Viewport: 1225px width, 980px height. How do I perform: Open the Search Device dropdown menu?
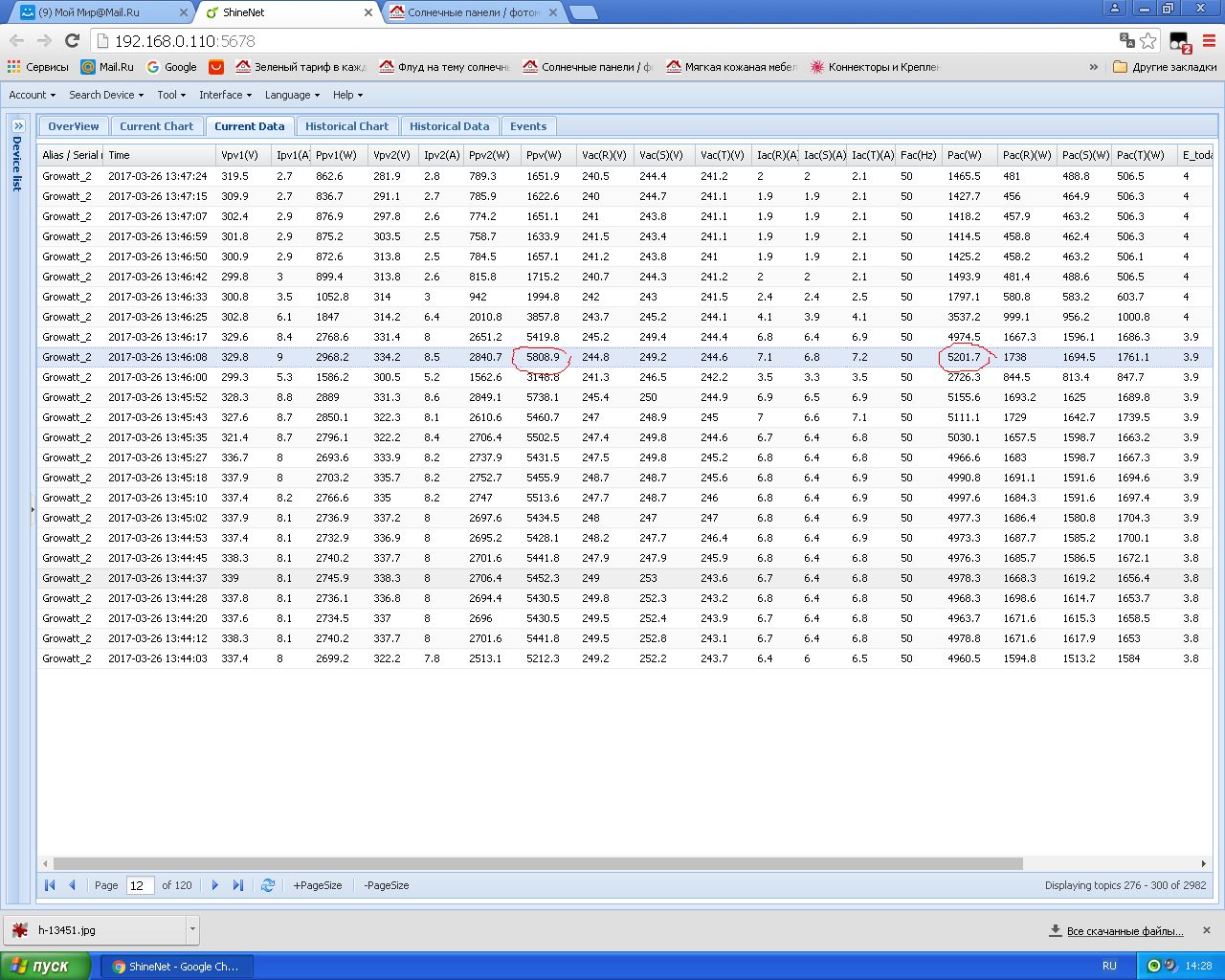coord(106,95)
